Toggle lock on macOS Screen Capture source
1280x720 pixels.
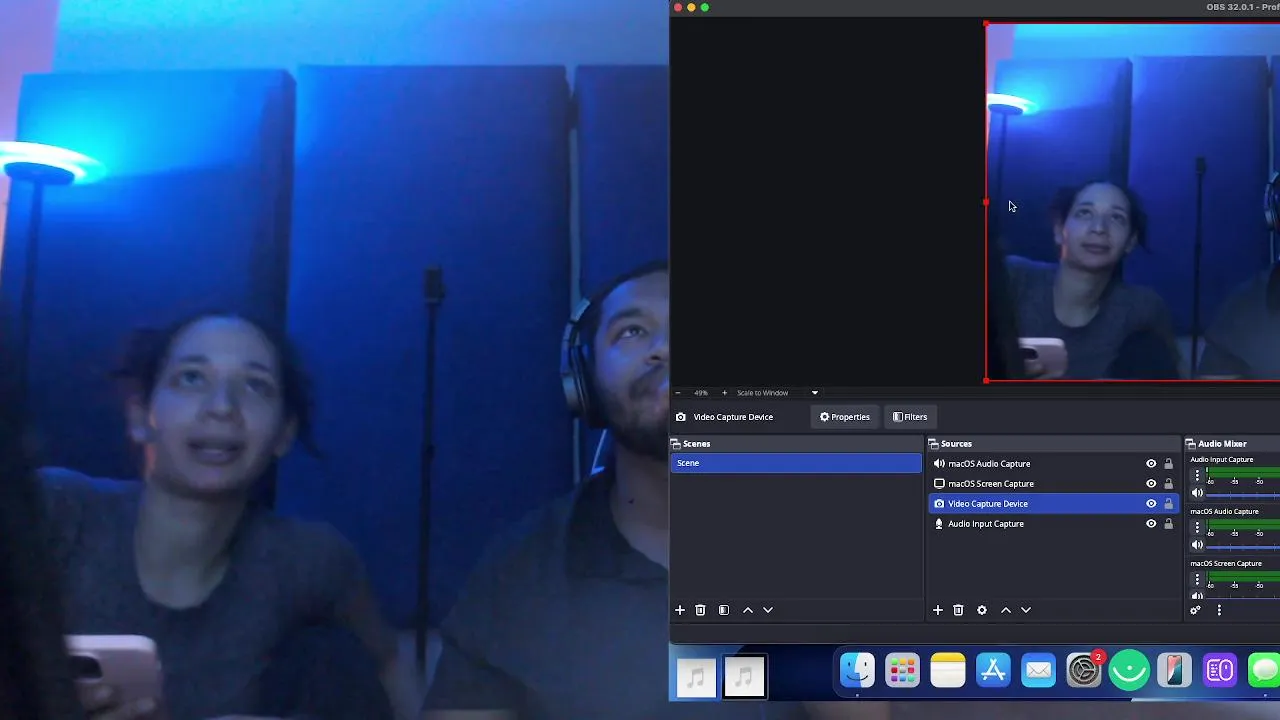[1168, 484]
